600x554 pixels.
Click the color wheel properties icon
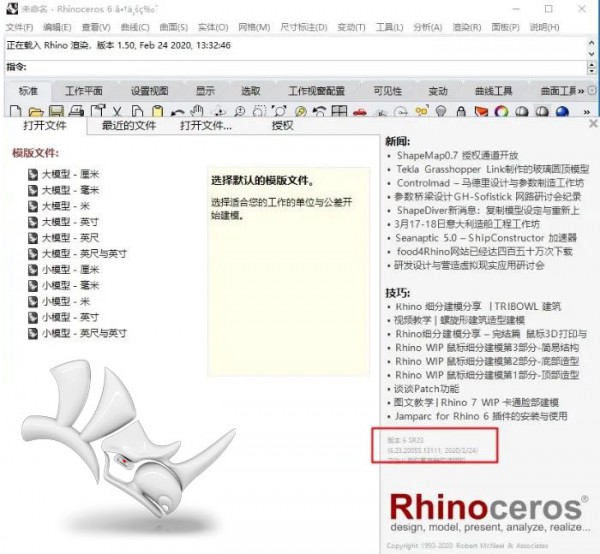pyautogui.click(x=501, y=112)
